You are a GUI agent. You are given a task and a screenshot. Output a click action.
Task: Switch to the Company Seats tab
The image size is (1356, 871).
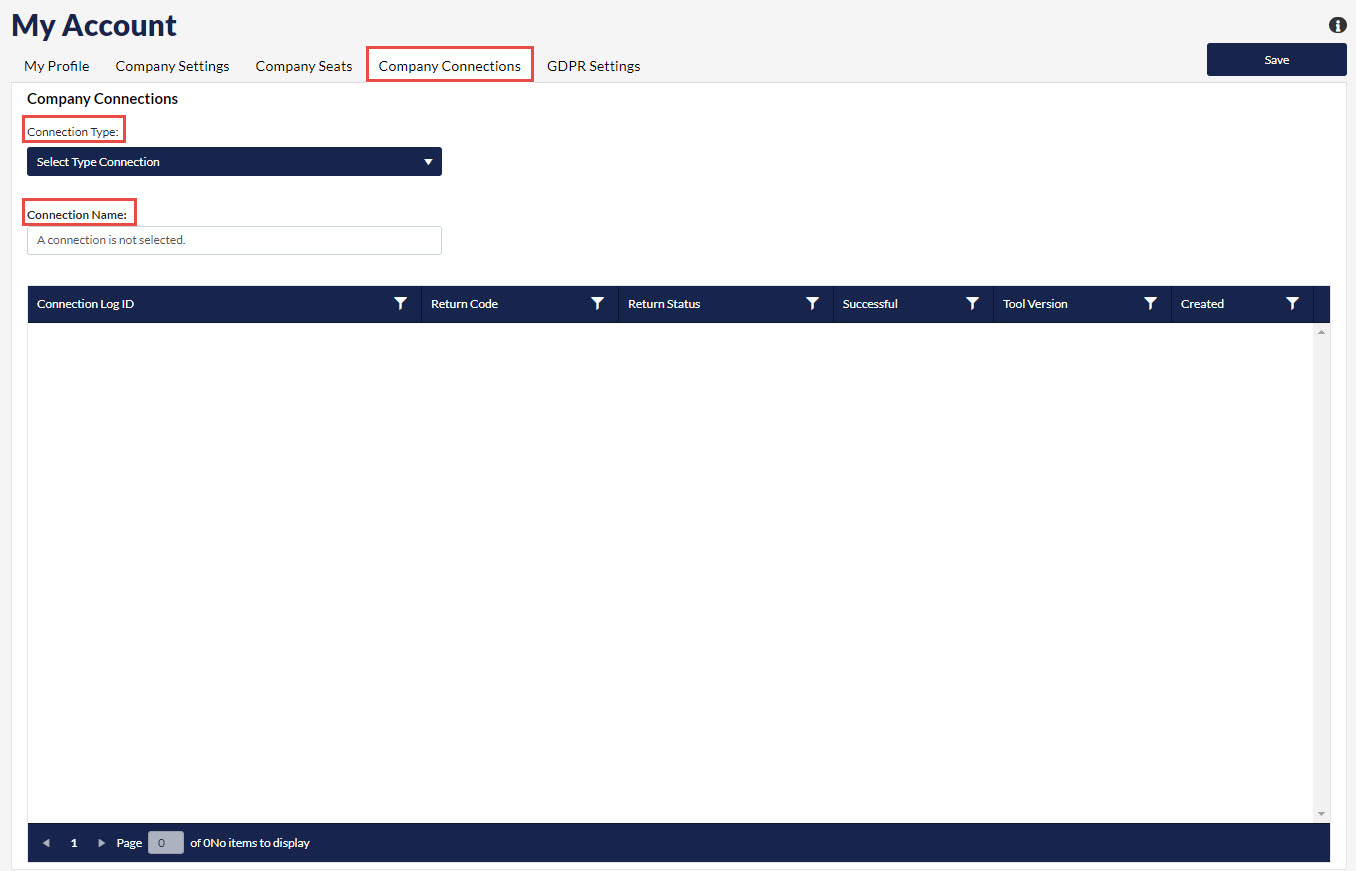click(304, 66)
